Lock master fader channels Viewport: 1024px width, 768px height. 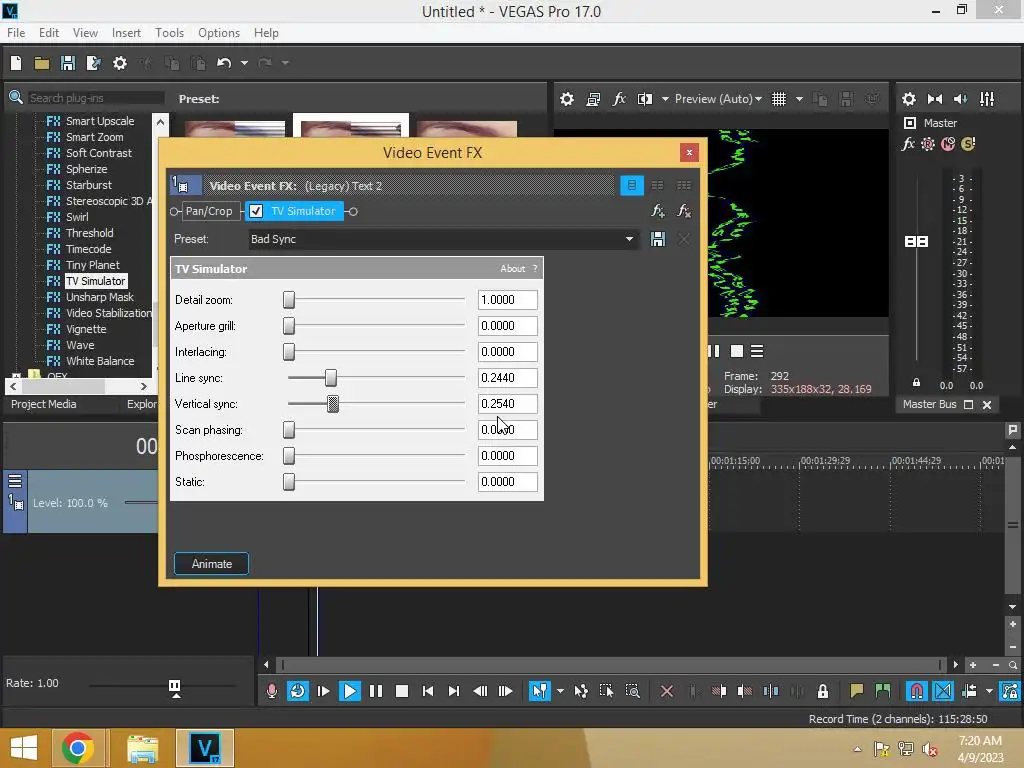point(916,383)
